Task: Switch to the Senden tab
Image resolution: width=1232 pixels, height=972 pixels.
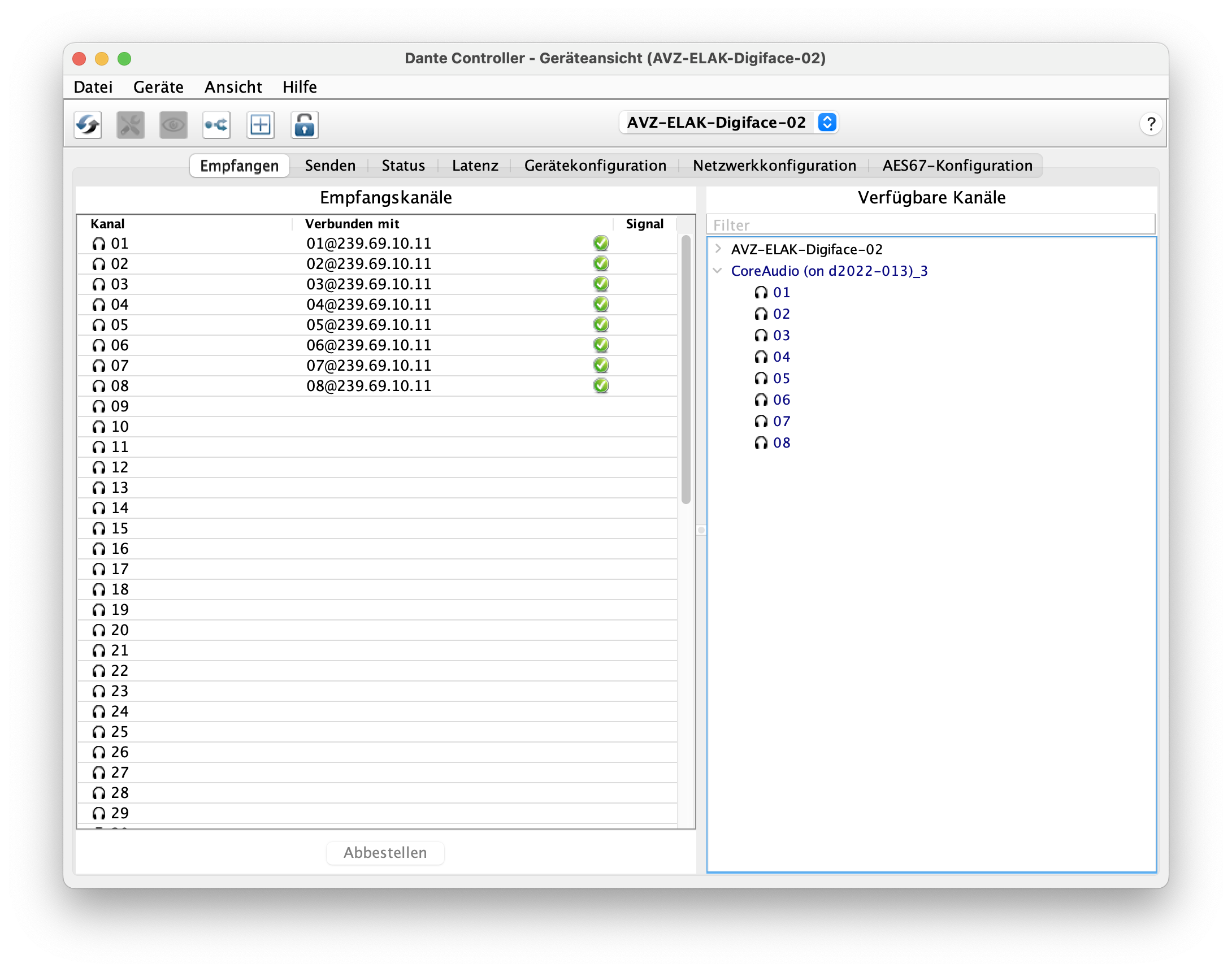Action: [330, 165]
